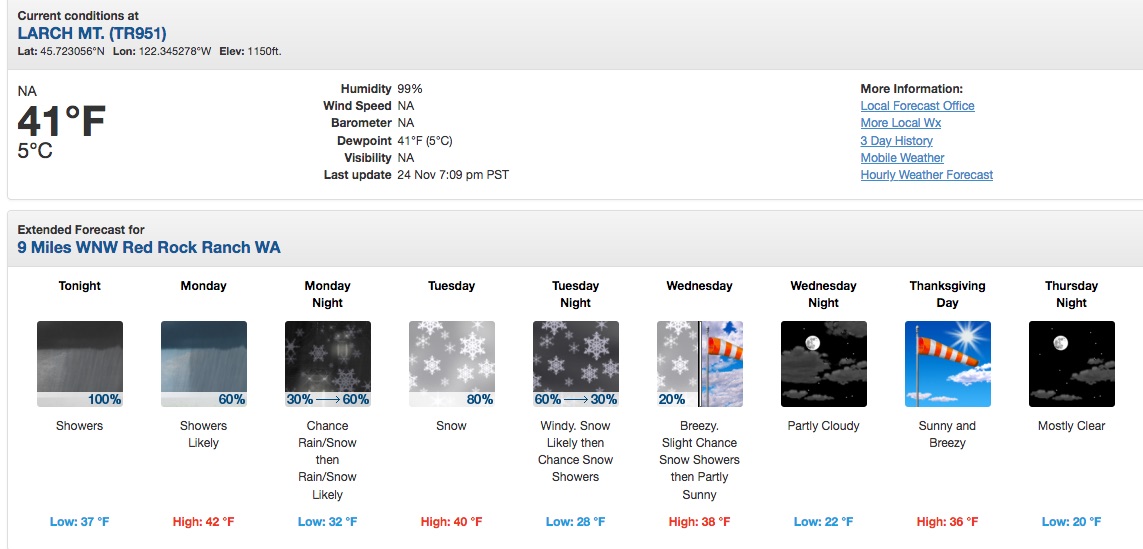Open the Tuesday Night windy snow icon
Screen dimensions: 1143x549
tap(575, 364)
